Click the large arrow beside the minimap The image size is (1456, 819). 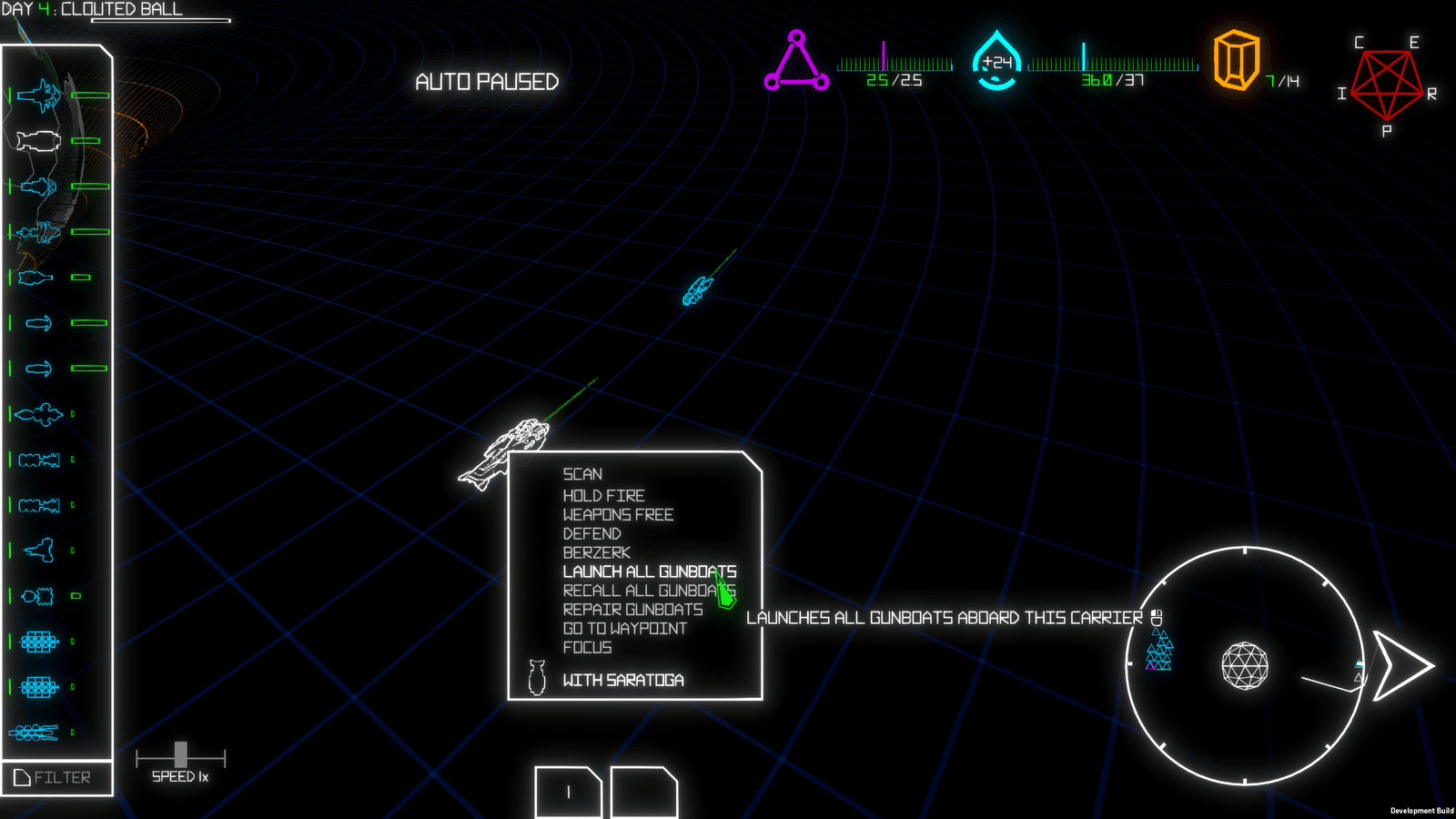1403,665
